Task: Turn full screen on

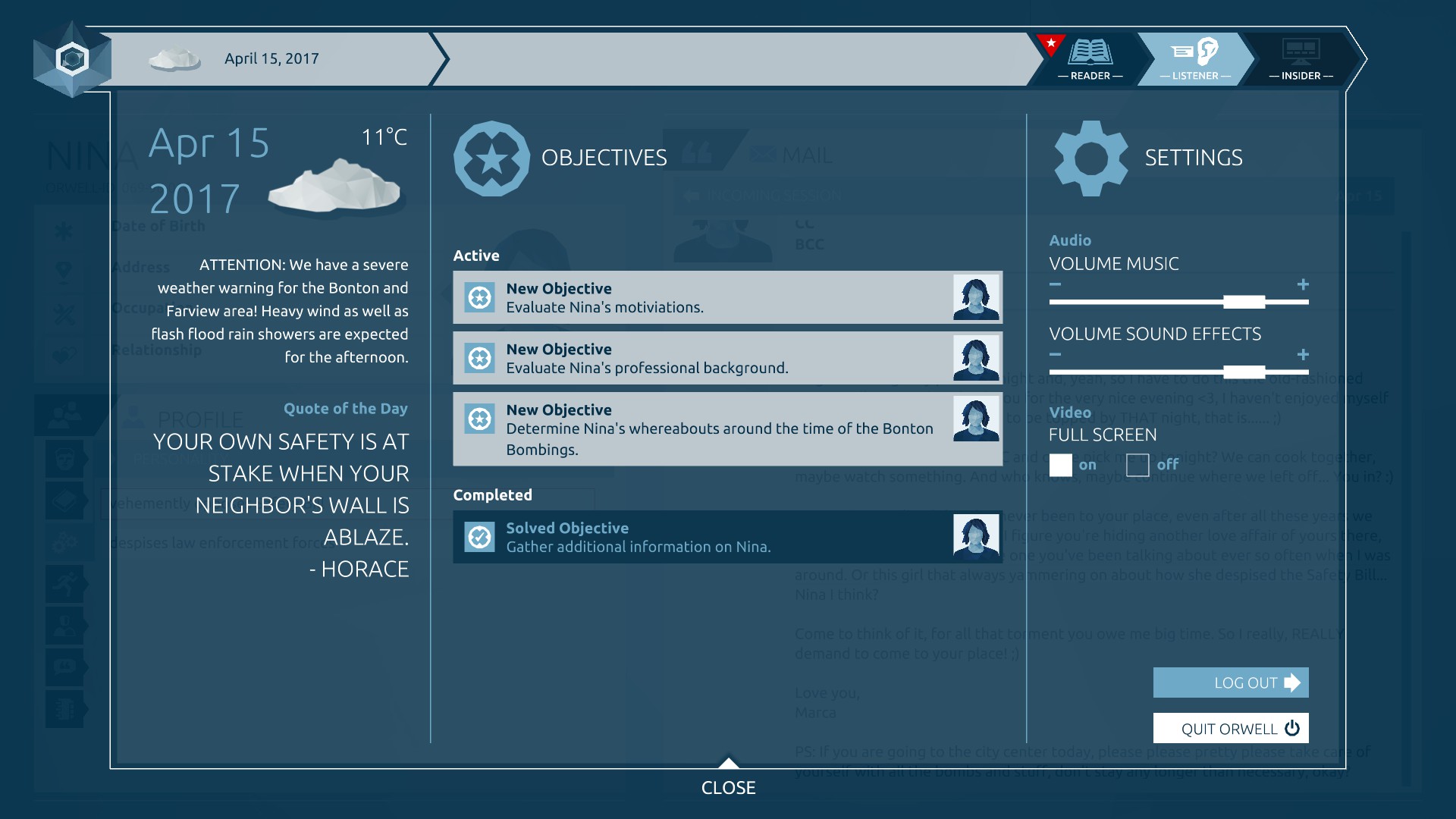Action: [x=1061, y=465]
